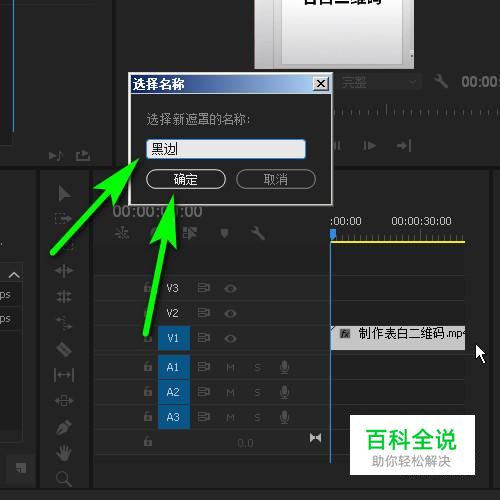Lock the A3 track

click(148, 416)
